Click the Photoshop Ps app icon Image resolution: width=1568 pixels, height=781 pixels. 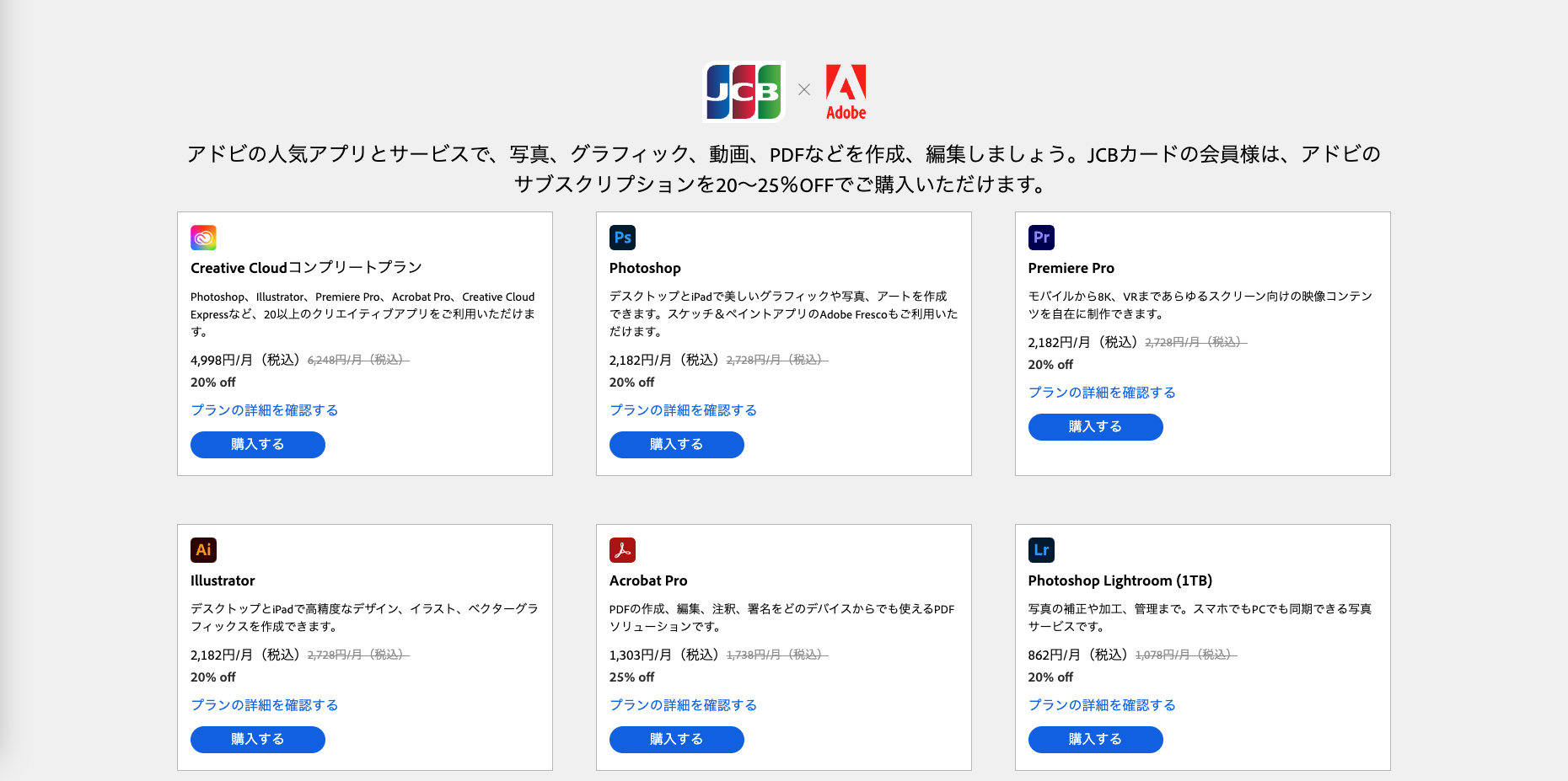(622, 238)
